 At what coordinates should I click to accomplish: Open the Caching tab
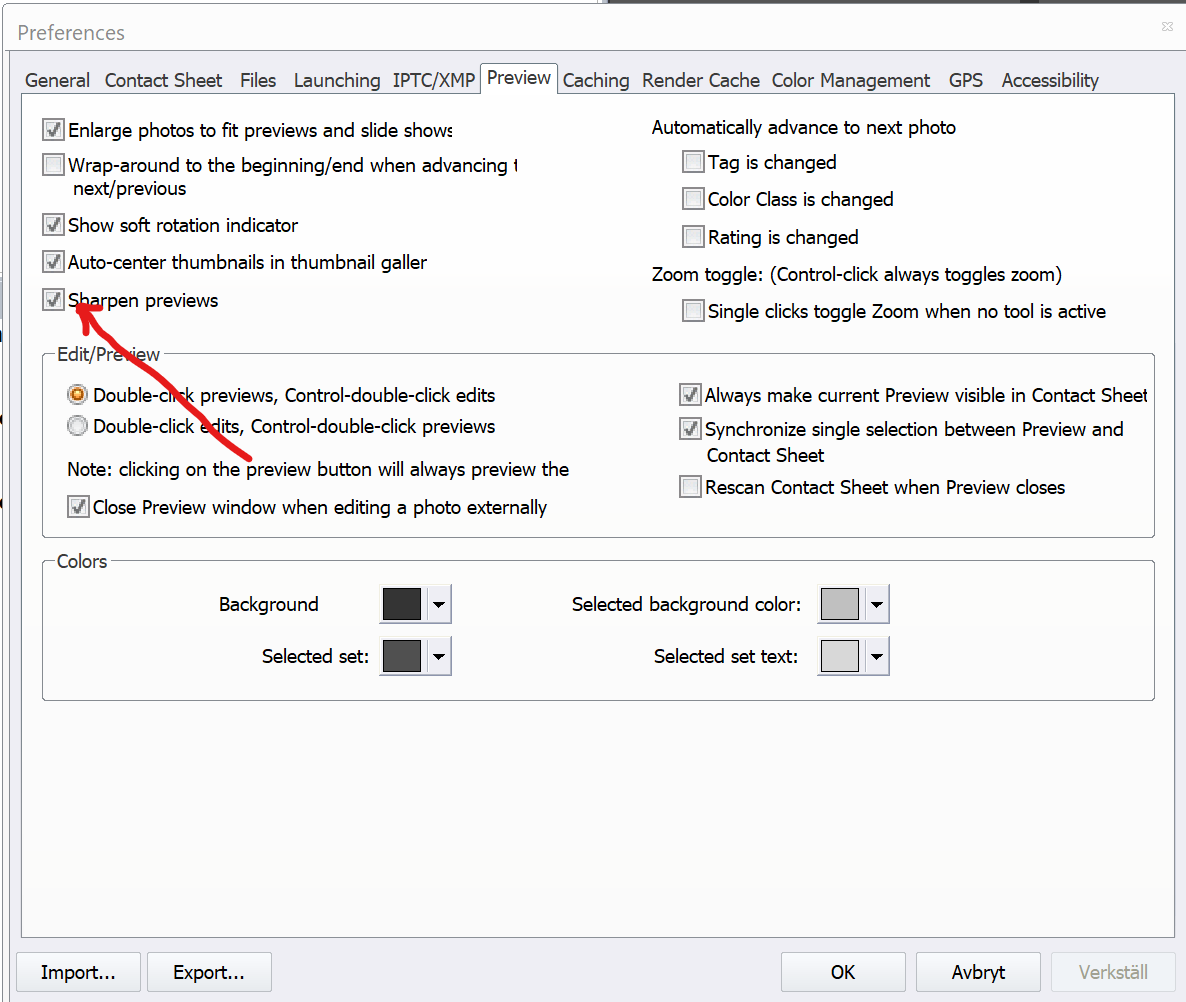596,80
